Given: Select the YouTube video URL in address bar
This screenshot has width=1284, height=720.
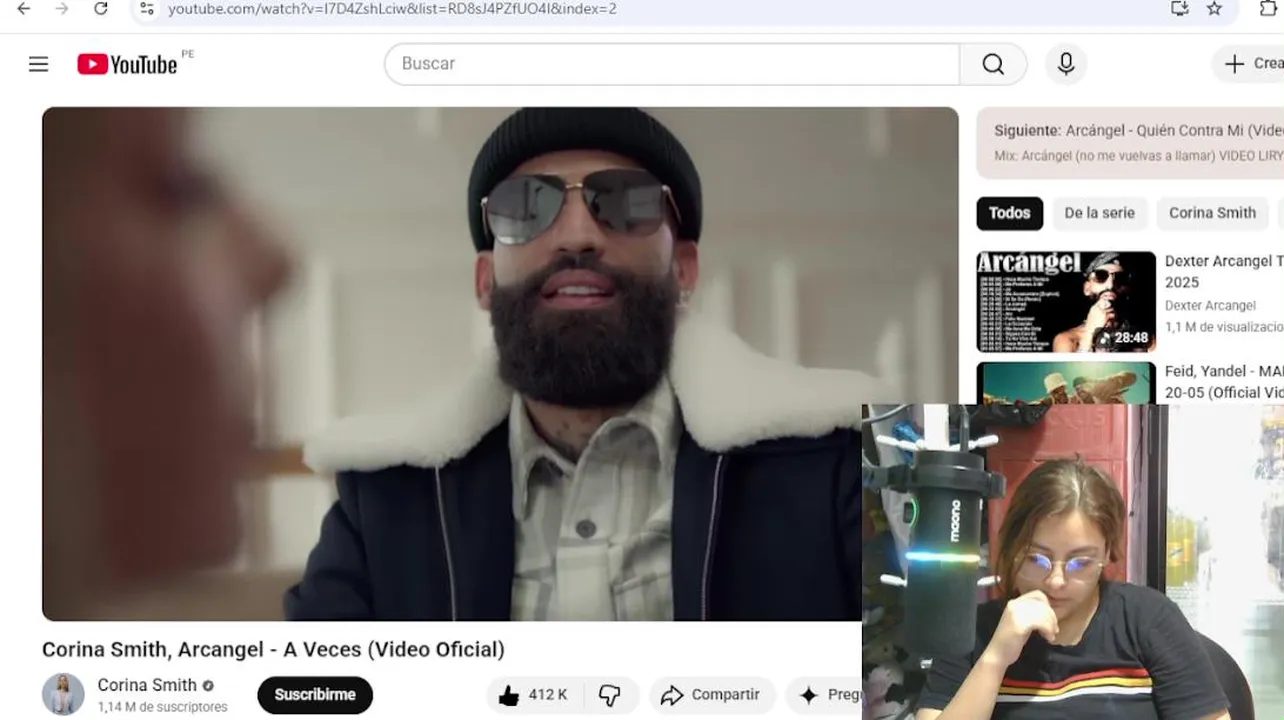Looking at the screenshot, I should tap(392, 9).
